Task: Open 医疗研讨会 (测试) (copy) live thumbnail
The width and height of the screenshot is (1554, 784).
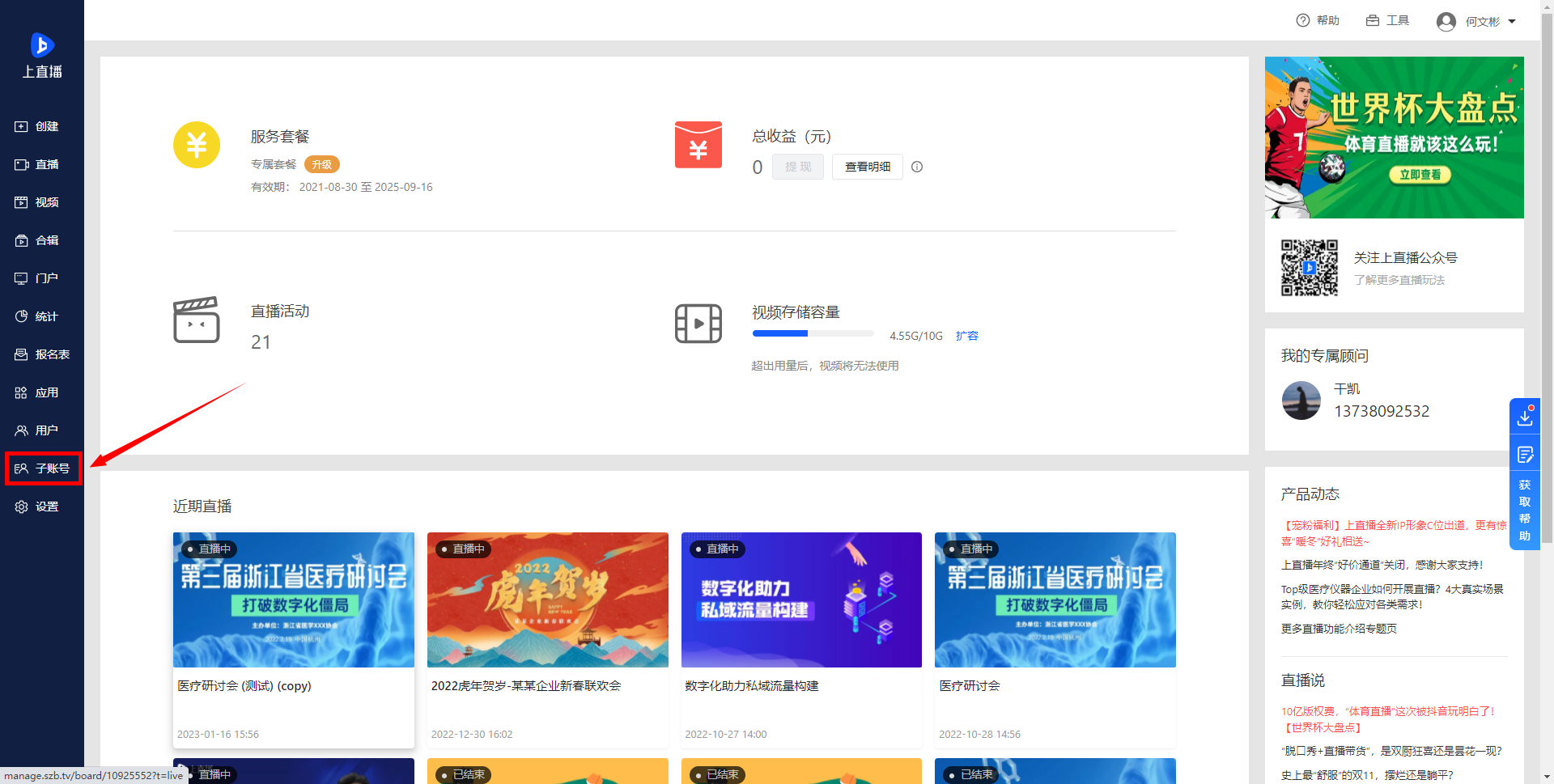Action: point(294,600)
